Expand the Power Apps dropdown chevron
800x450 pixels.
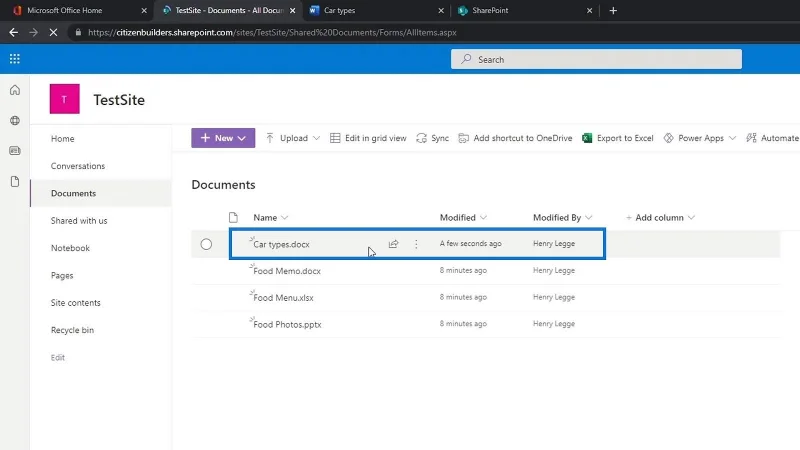[733, 138]
